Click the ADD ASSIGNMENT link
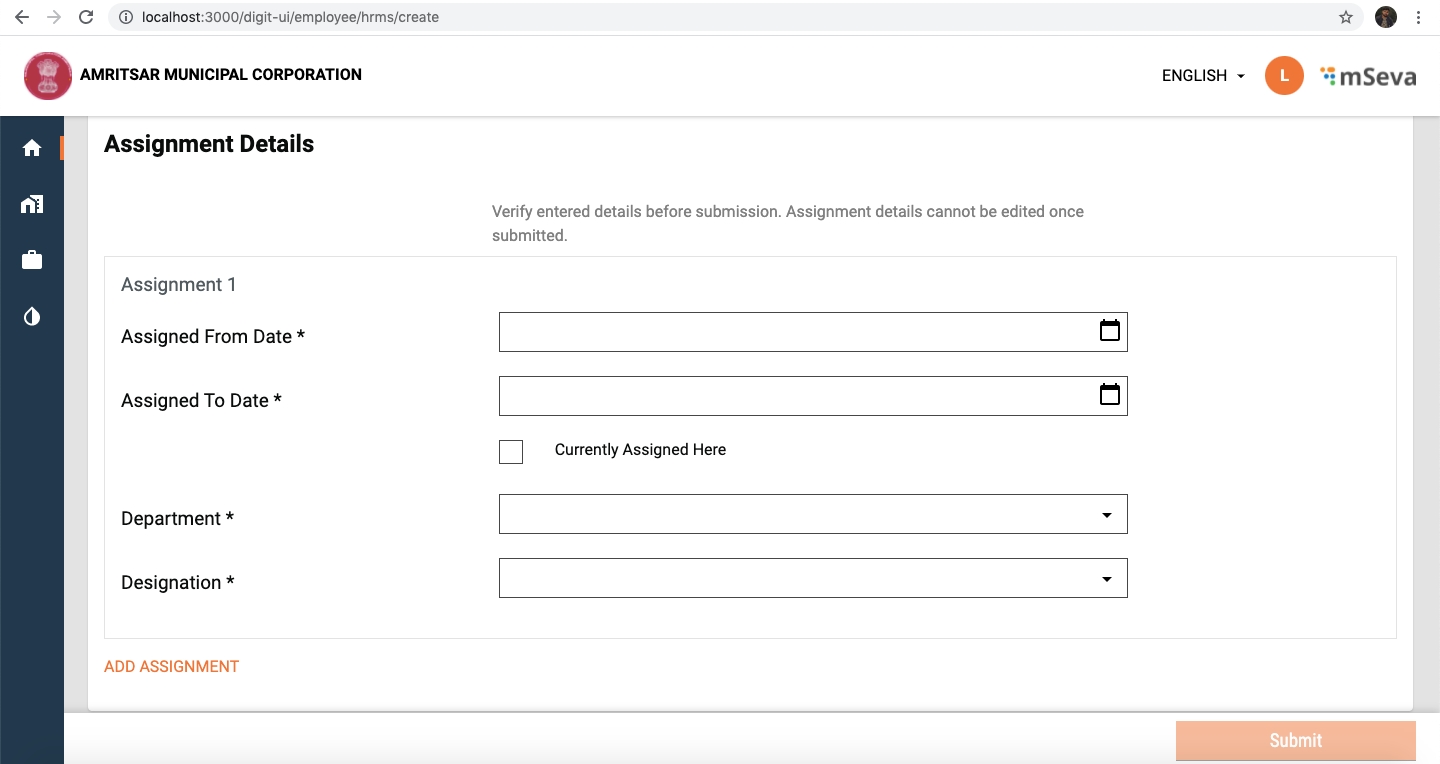The height and width of the screenshot is (764, 1440). click(171, 666)
